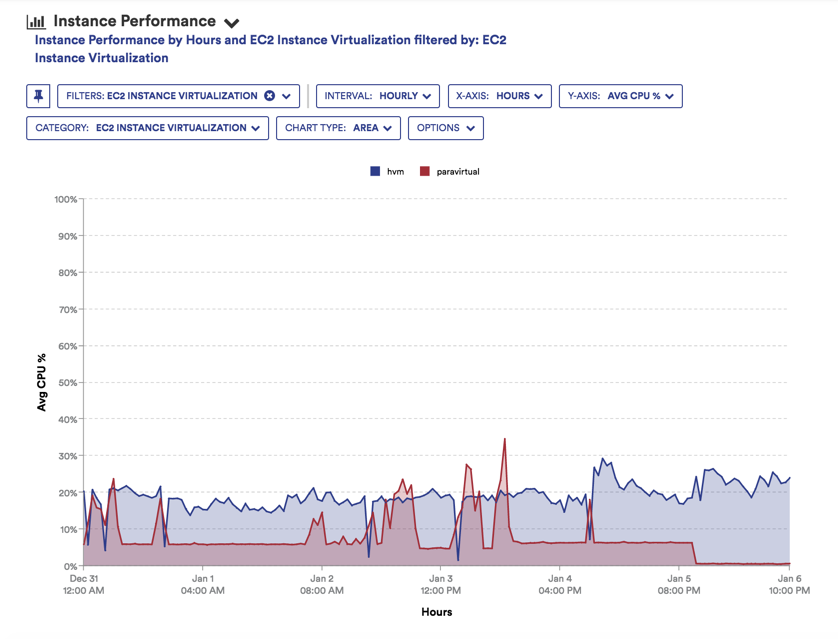Click the blue hvm legend square
This screenshot has width=838, height=639.
coord(375,171)
